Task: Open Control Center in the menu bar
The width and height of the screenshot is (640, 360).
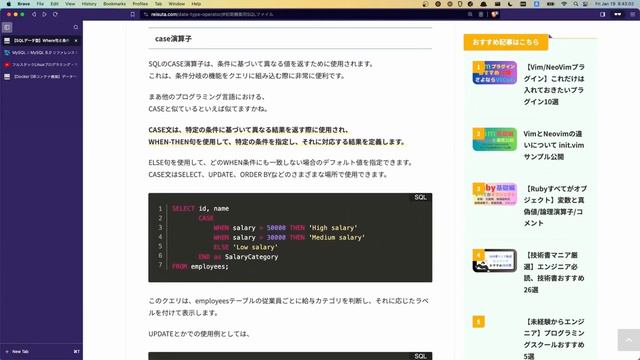Action: coord(585,4)
